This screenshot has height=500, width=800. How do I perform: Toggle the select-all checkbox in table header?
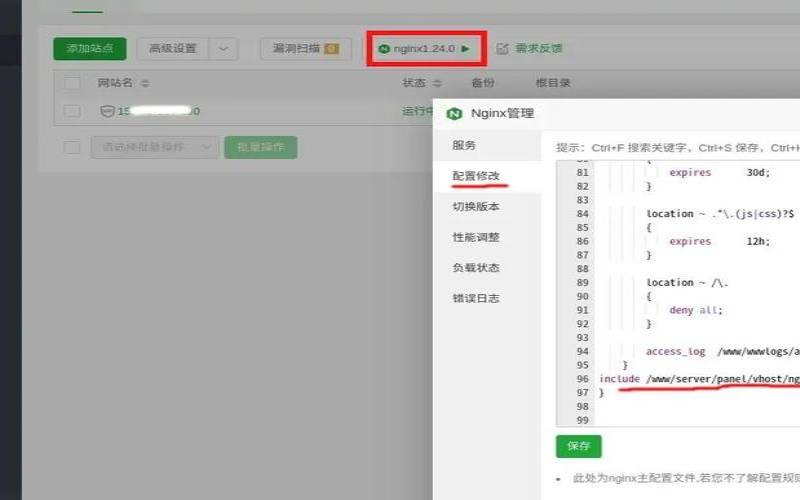click(72, 83)
